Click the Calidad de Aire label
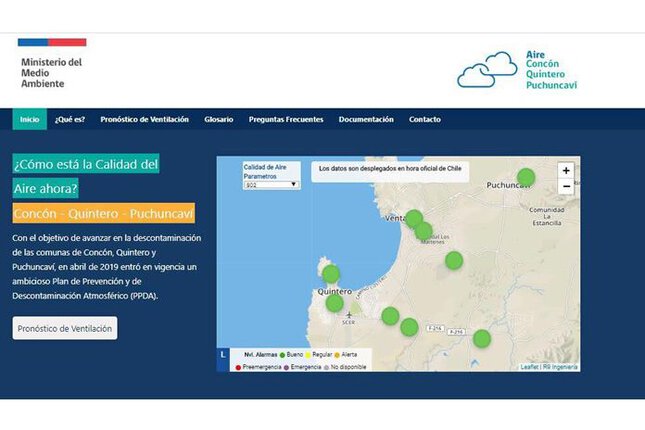Screen dimensions: 645x430 pyautogui.click(x=265, y=167)
